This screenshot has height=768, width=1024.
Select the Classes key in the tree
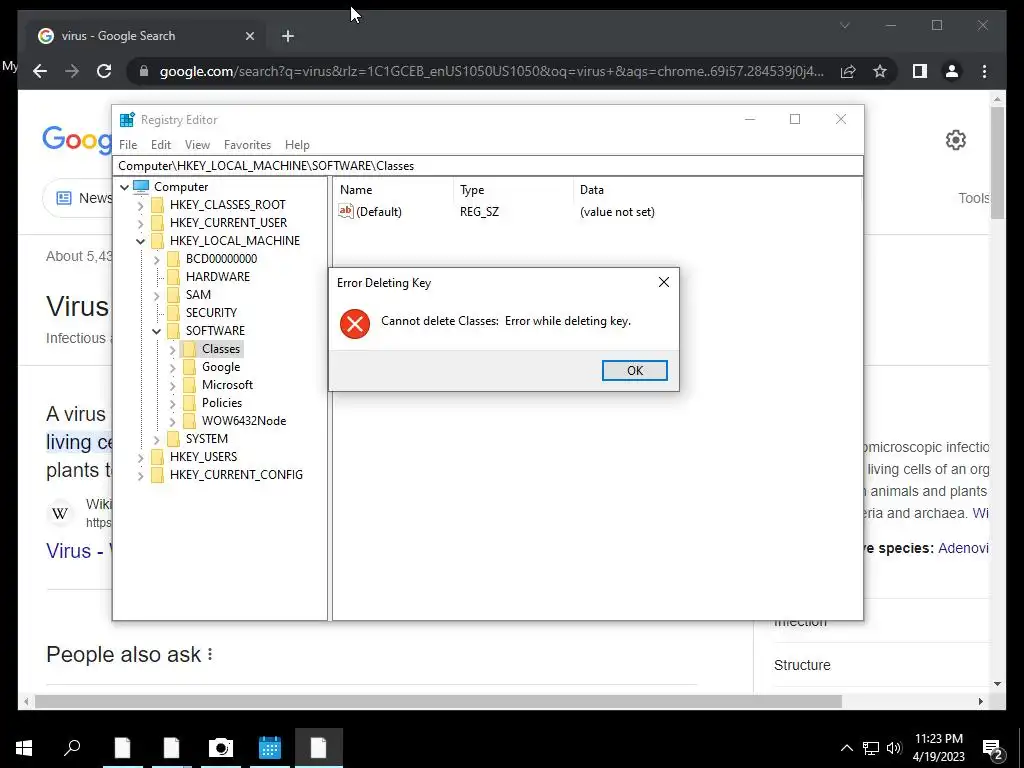click(x=221, y=349)
